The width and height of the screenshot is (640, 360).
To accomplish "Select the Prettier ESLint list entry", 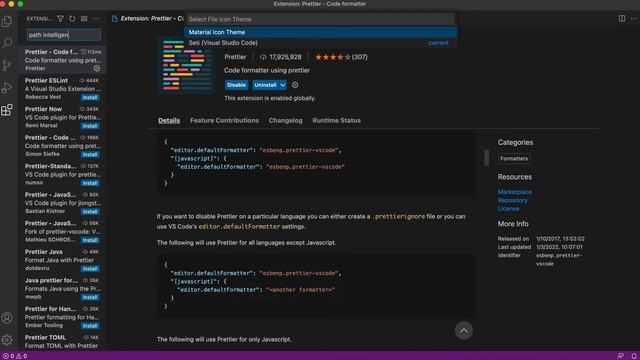I will [x=62, y=89].
